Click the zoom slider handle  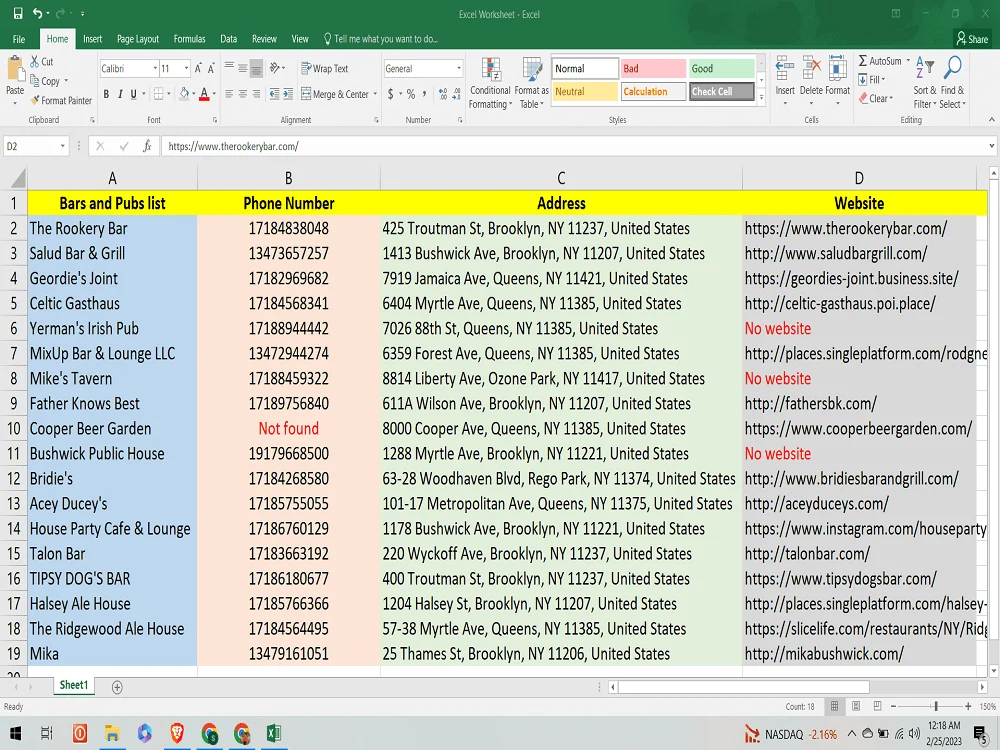936,706
